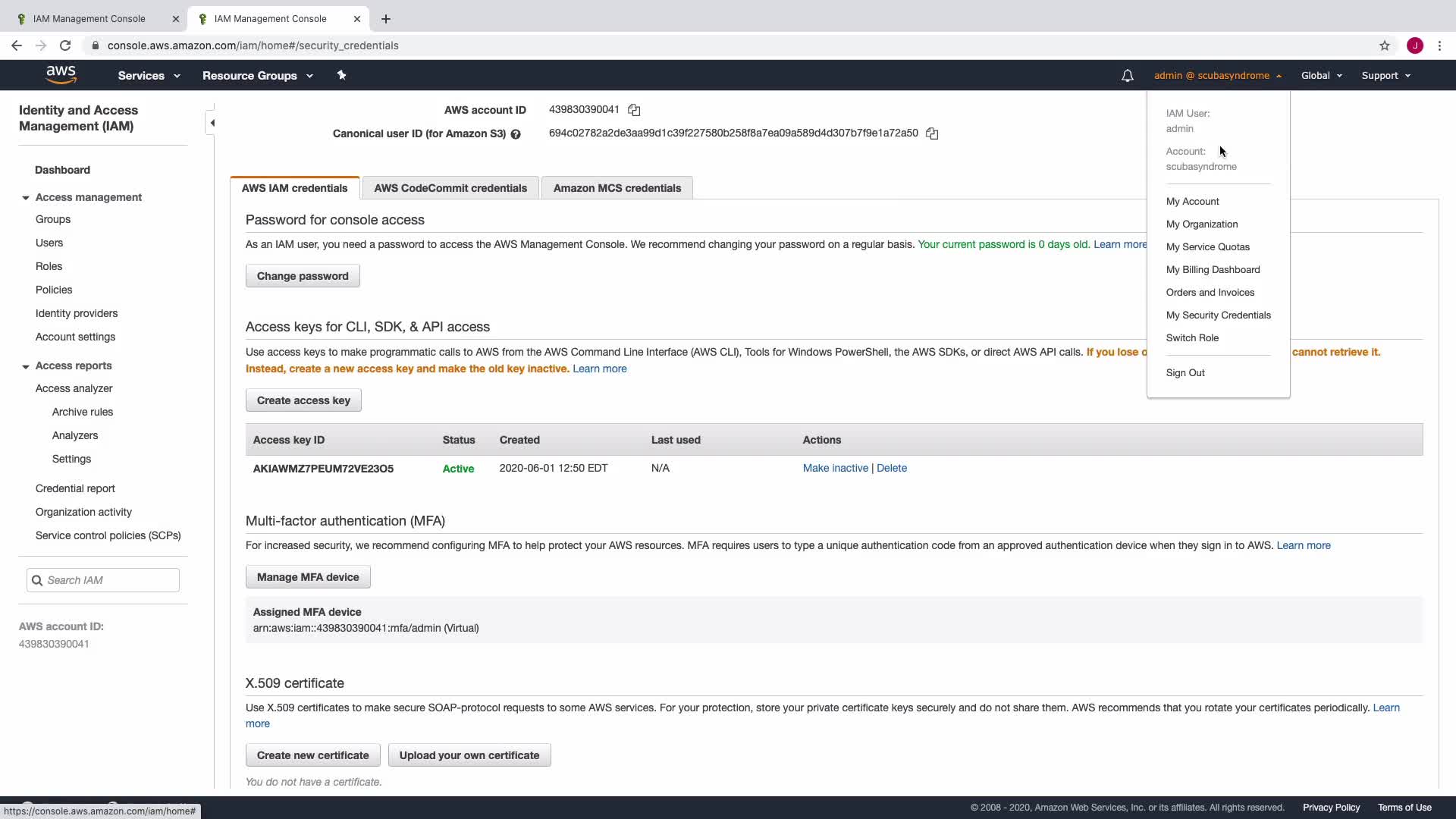Collapse the Access reports section
1456x819 pixels.
coord(26,366)
